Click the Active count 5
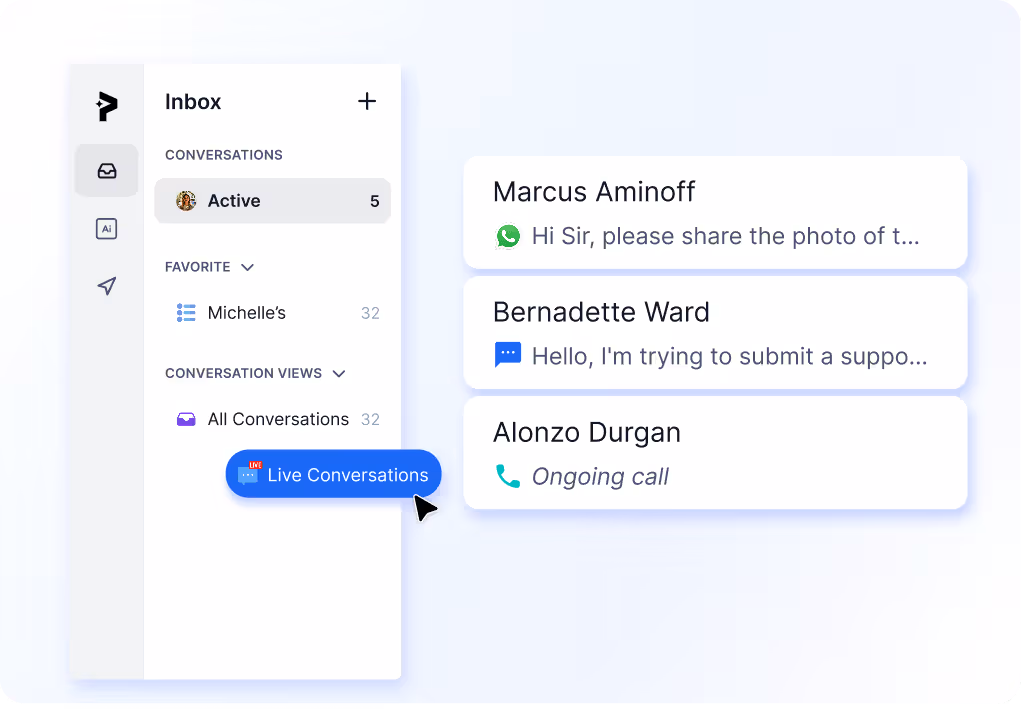This screenshot has height=709, width=1034. (375, 201)
